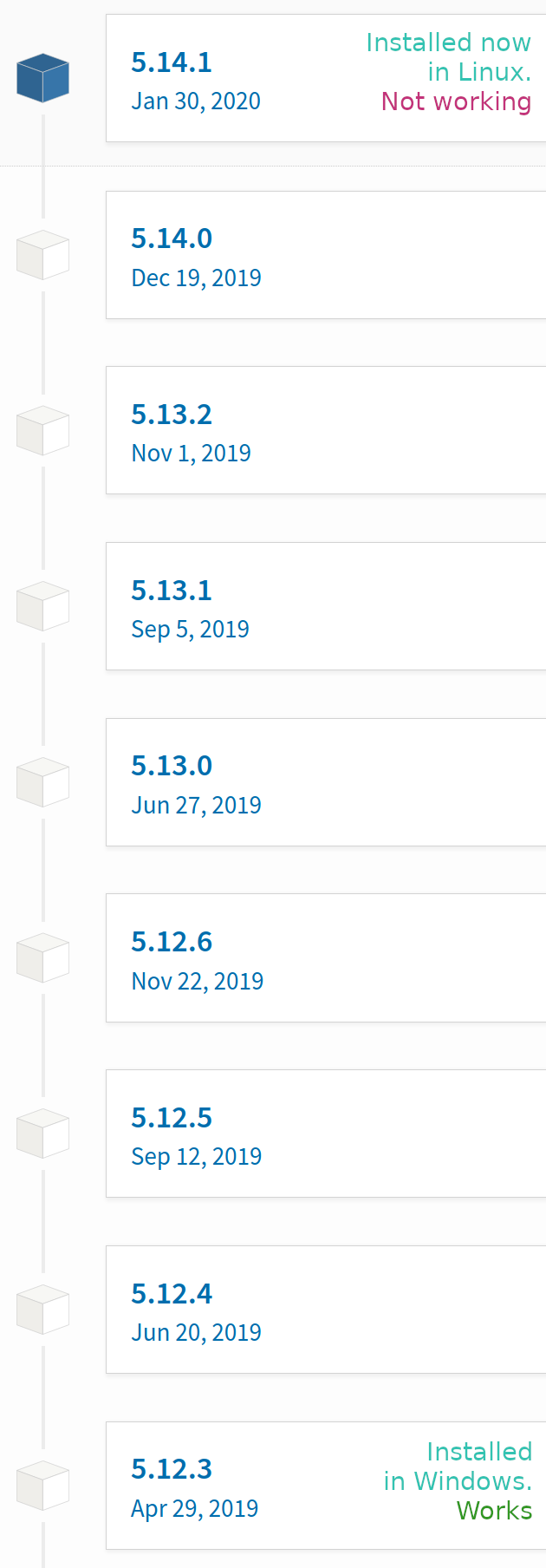View release 5.13.0

(x=172, y=766)
